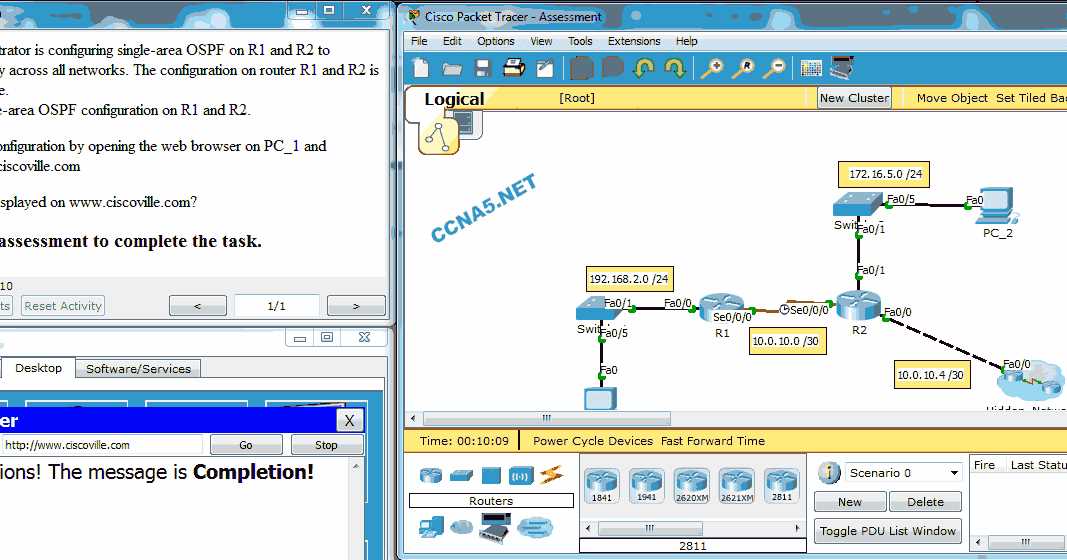The width and height of the screenshot is (1067, 560).
Task: Print the network with the printer icon
Action: point(514,68)
